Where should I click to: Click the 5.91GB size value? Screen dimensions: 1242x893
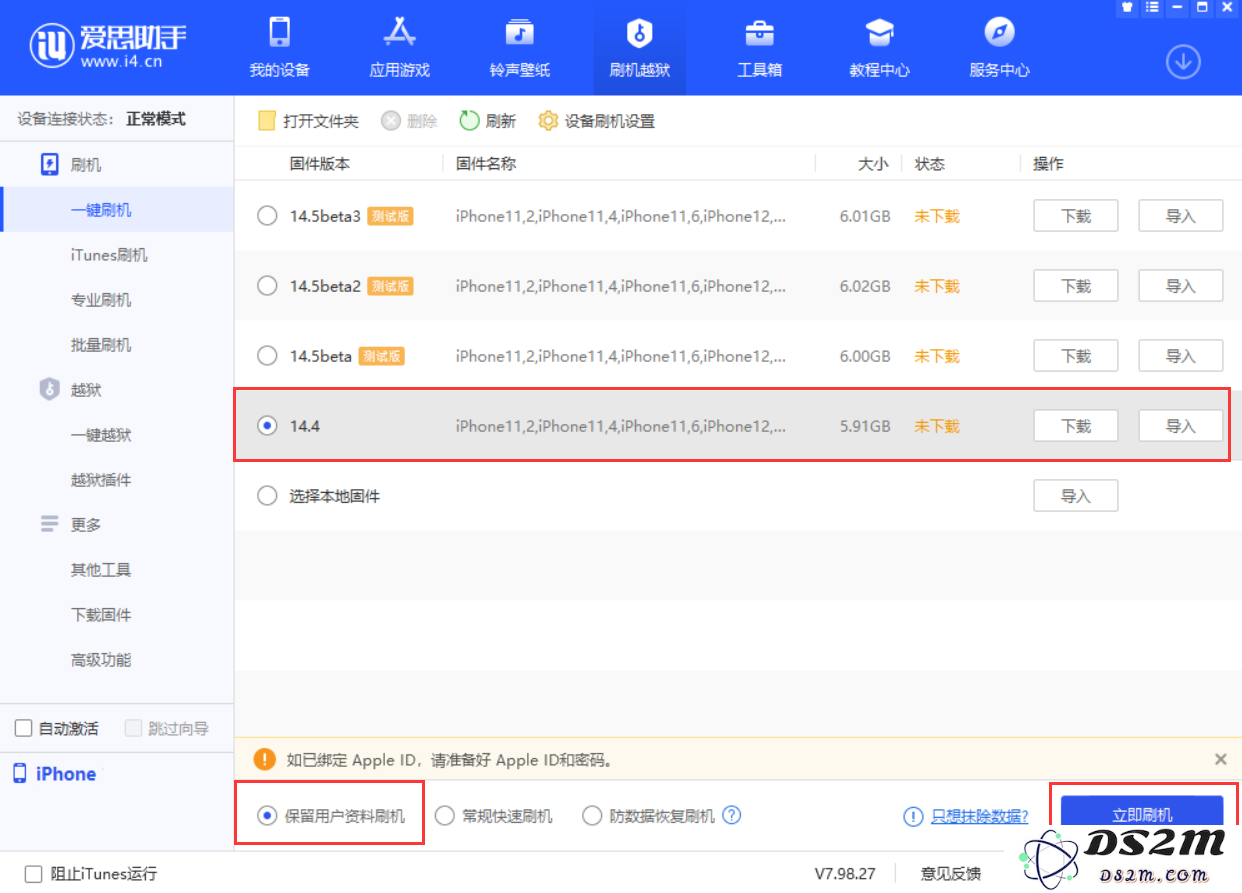click(x=865, y=426)
